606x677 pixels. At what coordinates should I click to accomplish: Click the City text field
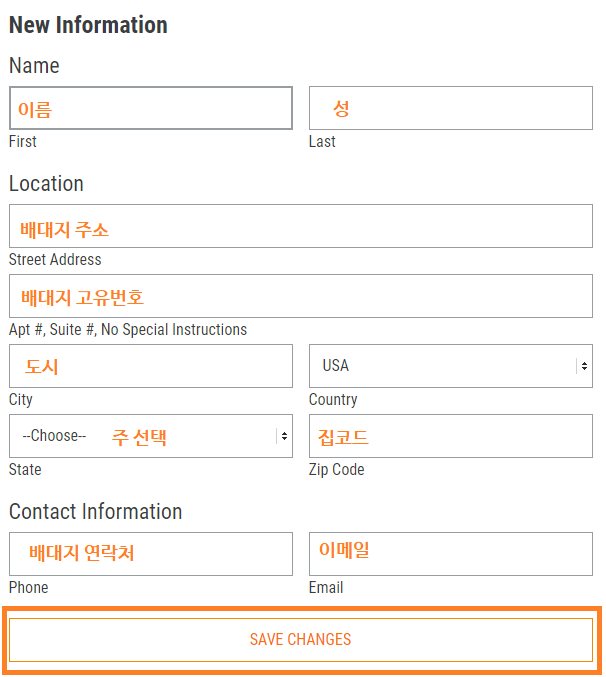point(151,366)
